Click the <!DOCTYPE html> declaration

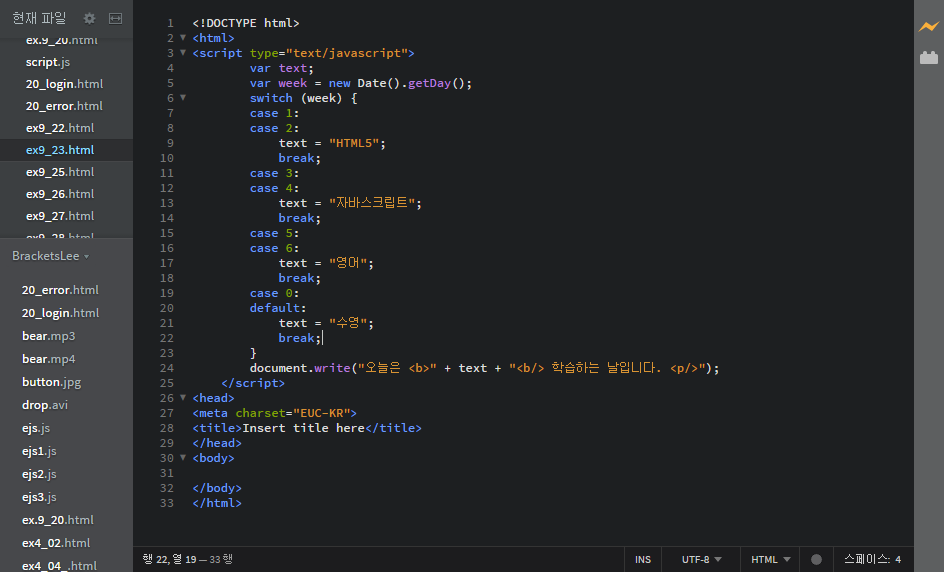[246, 23]
